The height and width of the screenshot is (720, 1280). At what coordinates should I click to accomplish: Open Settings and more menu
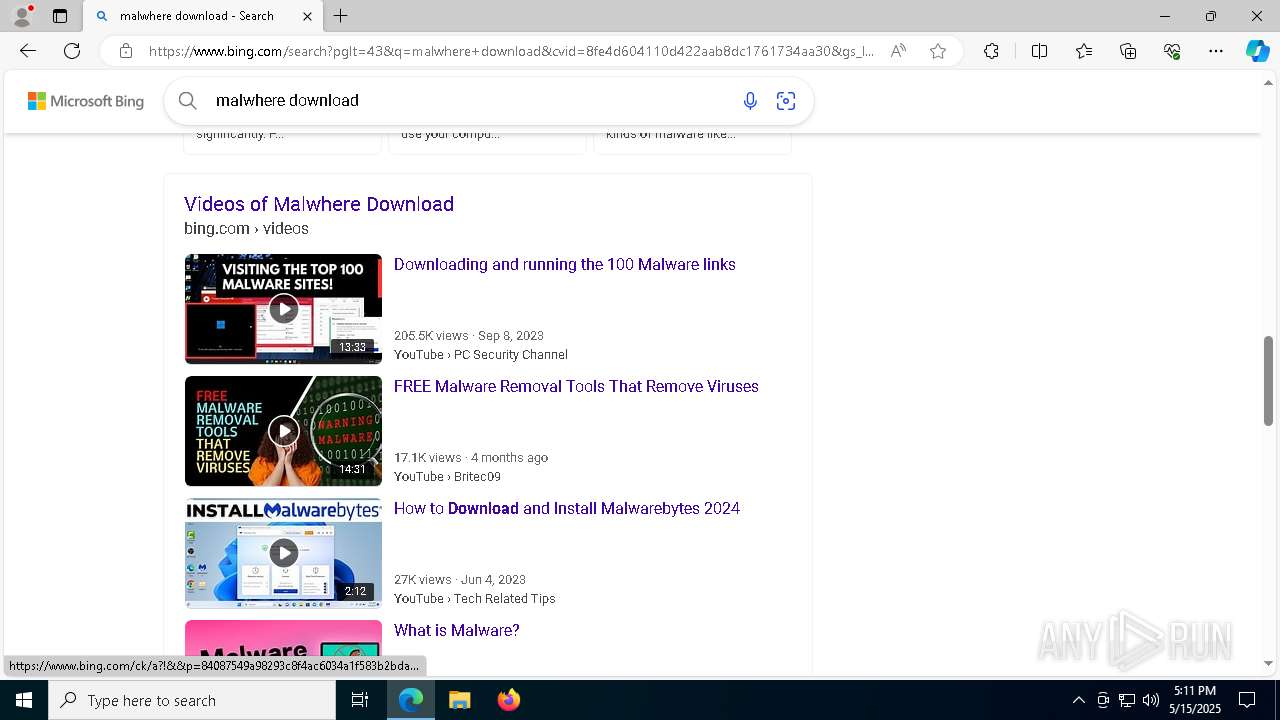1216,51
